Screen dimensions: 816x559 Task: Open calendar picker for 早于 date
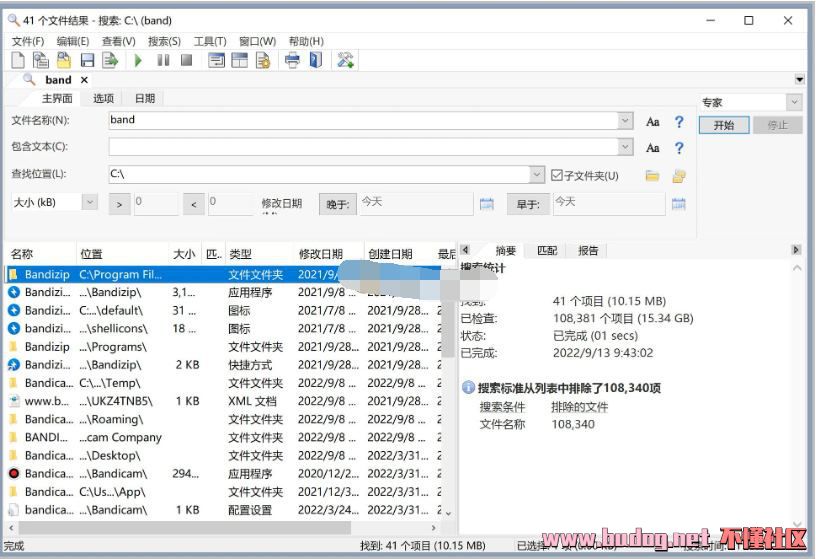[679, 204]
